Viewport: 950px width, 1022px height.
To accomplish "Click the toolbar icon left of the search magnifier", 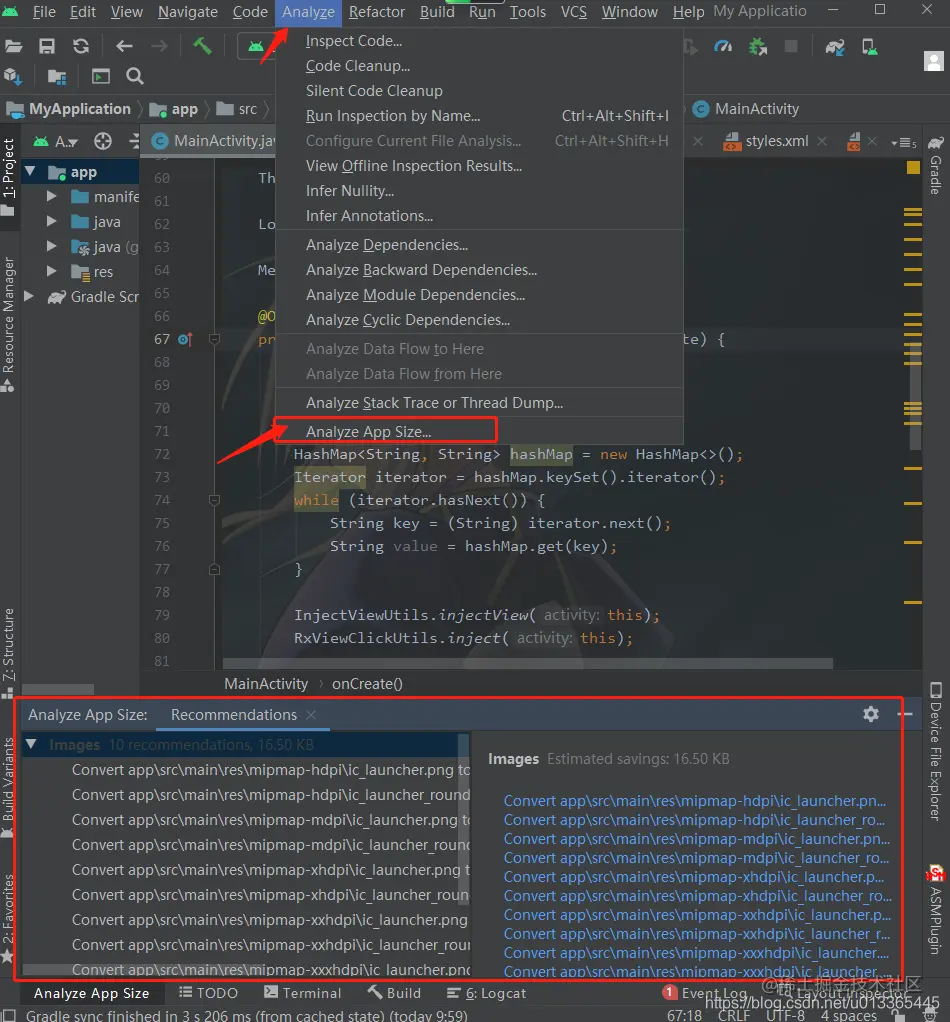I will 100,76.
